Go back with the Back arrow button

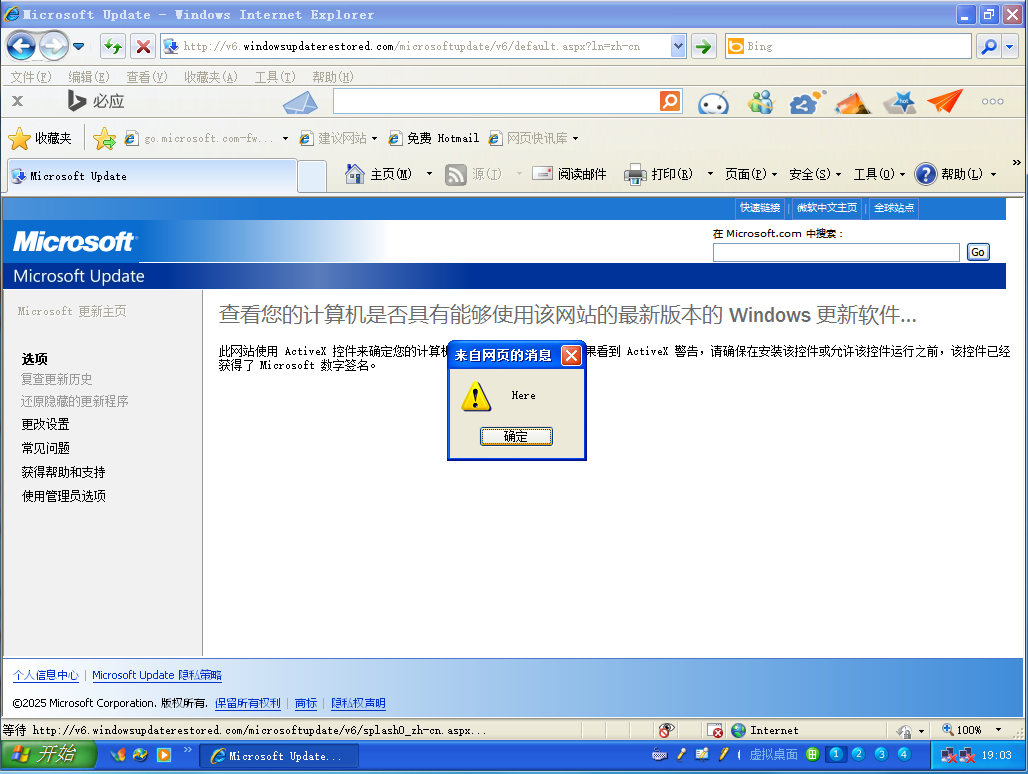[x=21, y=46]
